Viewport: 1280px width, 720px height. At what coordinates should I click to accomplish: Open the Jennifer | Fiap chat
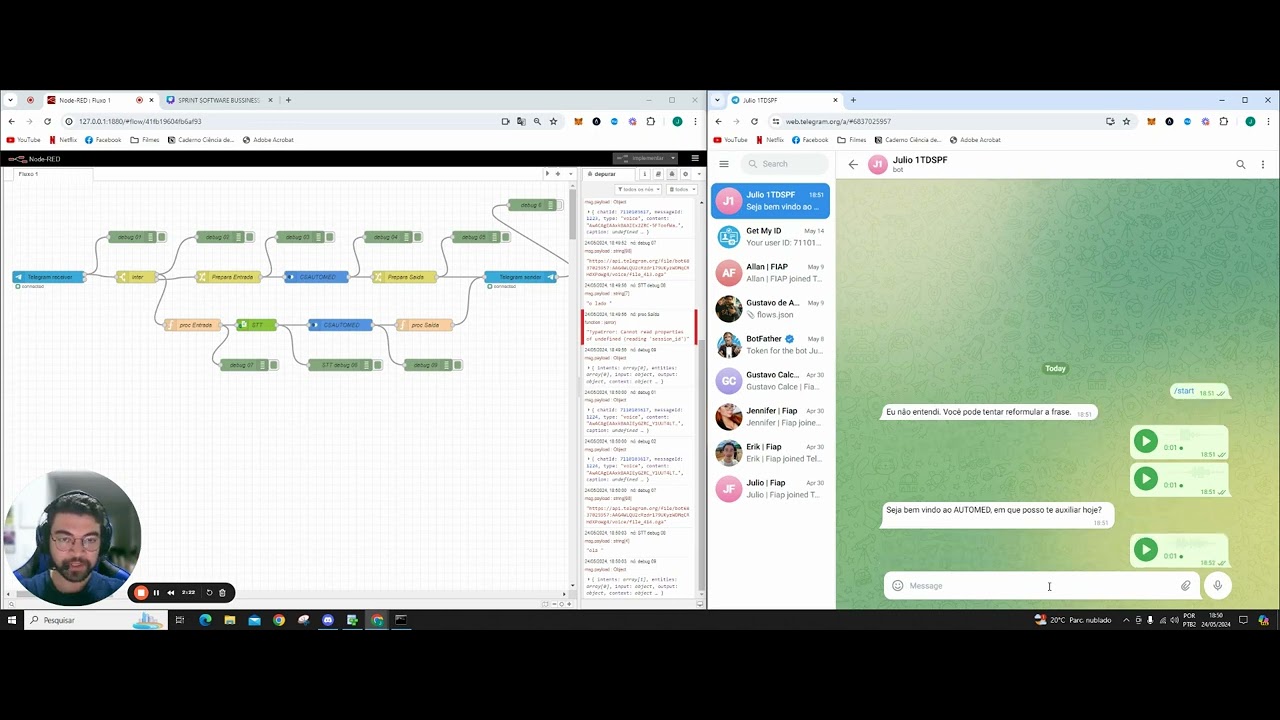point(771,417)
